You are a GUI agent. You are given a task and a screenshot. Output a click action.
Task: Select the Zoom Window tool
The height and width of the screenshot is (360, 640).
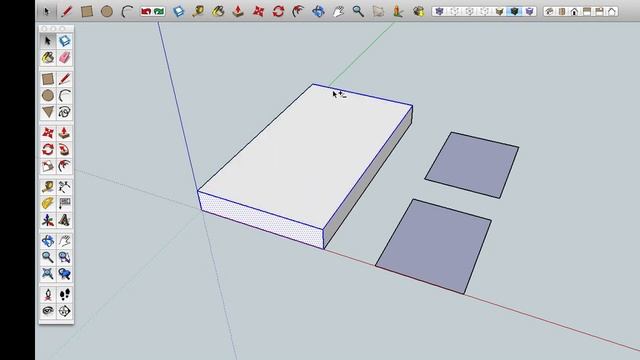64,257
